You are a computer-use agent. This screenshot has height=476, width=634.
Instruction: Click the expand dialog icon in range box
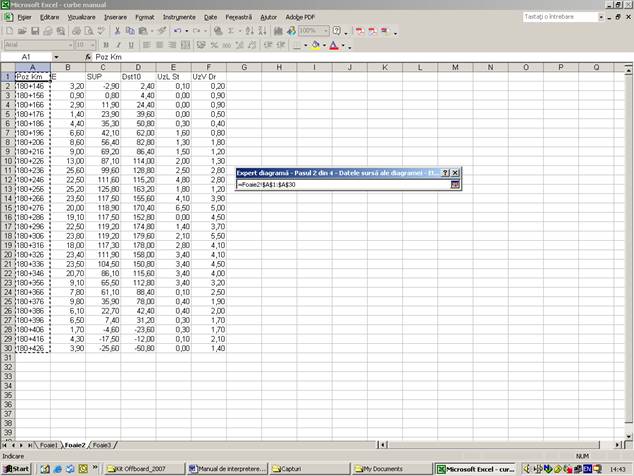(x=455, y=185)
